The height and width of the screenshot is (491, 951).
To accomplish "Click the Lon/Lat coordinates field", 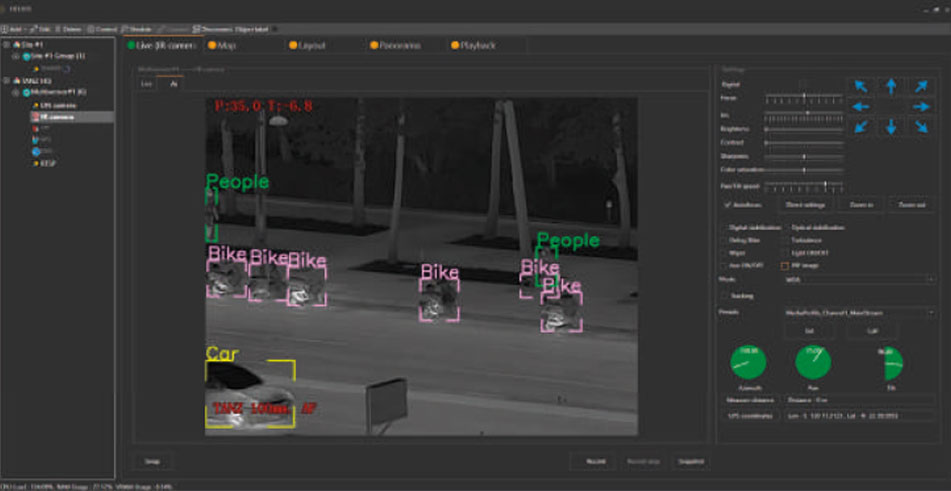I will pos(859,416).
